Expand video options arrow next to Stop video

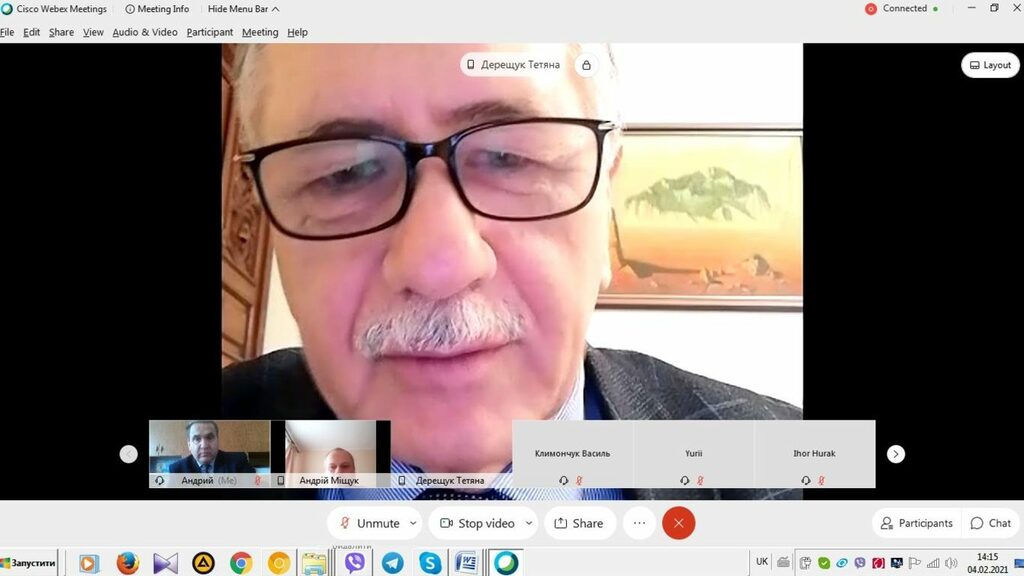click(x=529, y=523)
